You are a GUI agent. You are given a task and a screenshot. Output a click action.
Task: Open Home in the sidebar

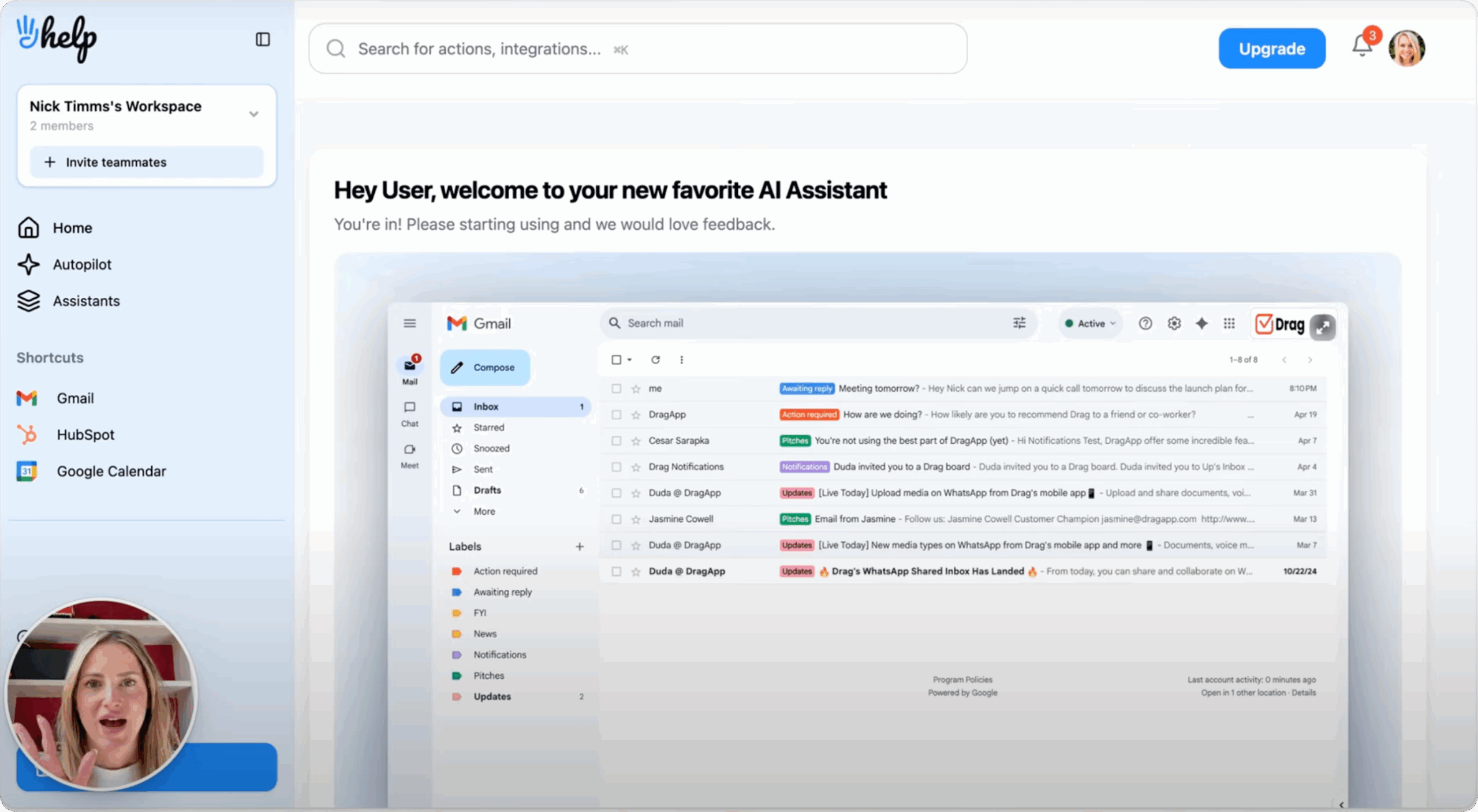(x=72, y=227)
